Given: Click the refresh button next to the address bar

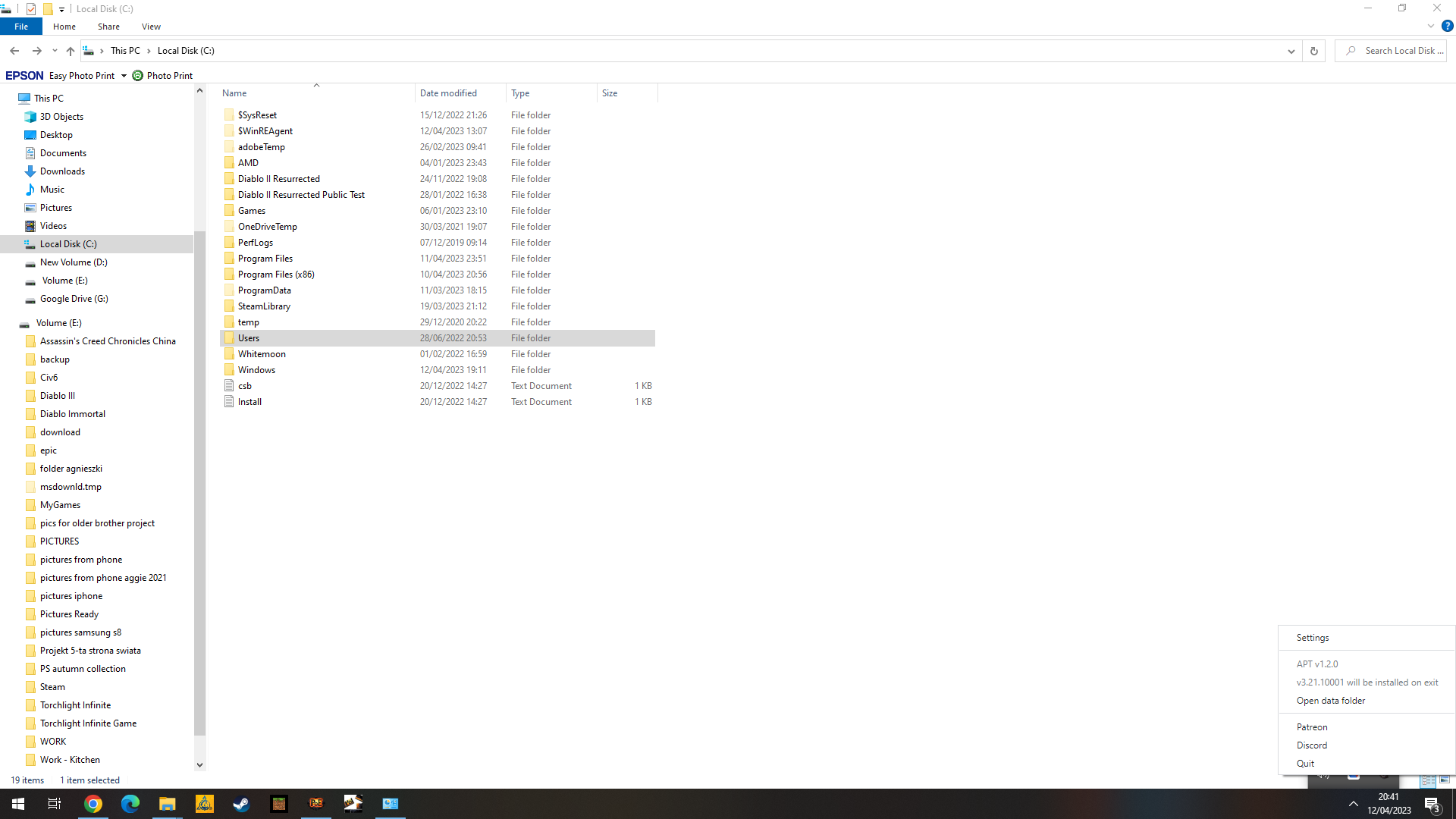Looking at the screenshot, I should (x=1313, y=50).
